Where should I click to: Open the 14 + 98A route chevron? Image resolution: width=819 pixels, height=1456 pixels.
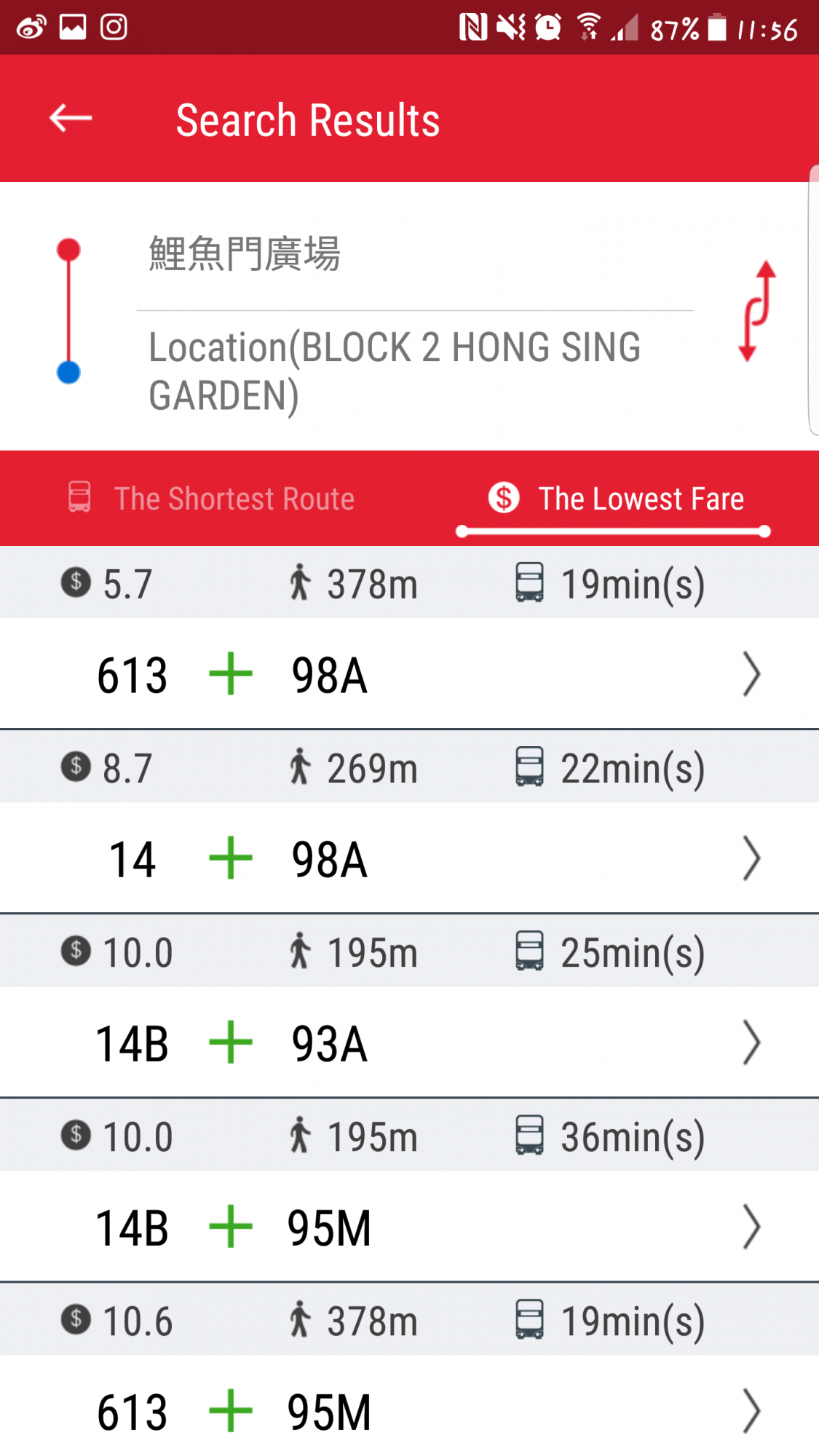pos(751,858)
